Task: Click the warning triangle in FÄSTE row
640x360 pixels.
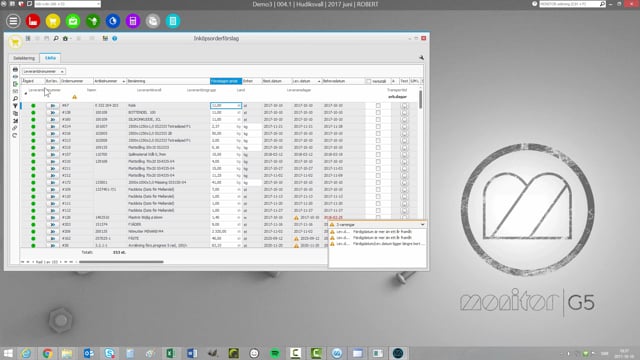Action: [x=296, y=238]
